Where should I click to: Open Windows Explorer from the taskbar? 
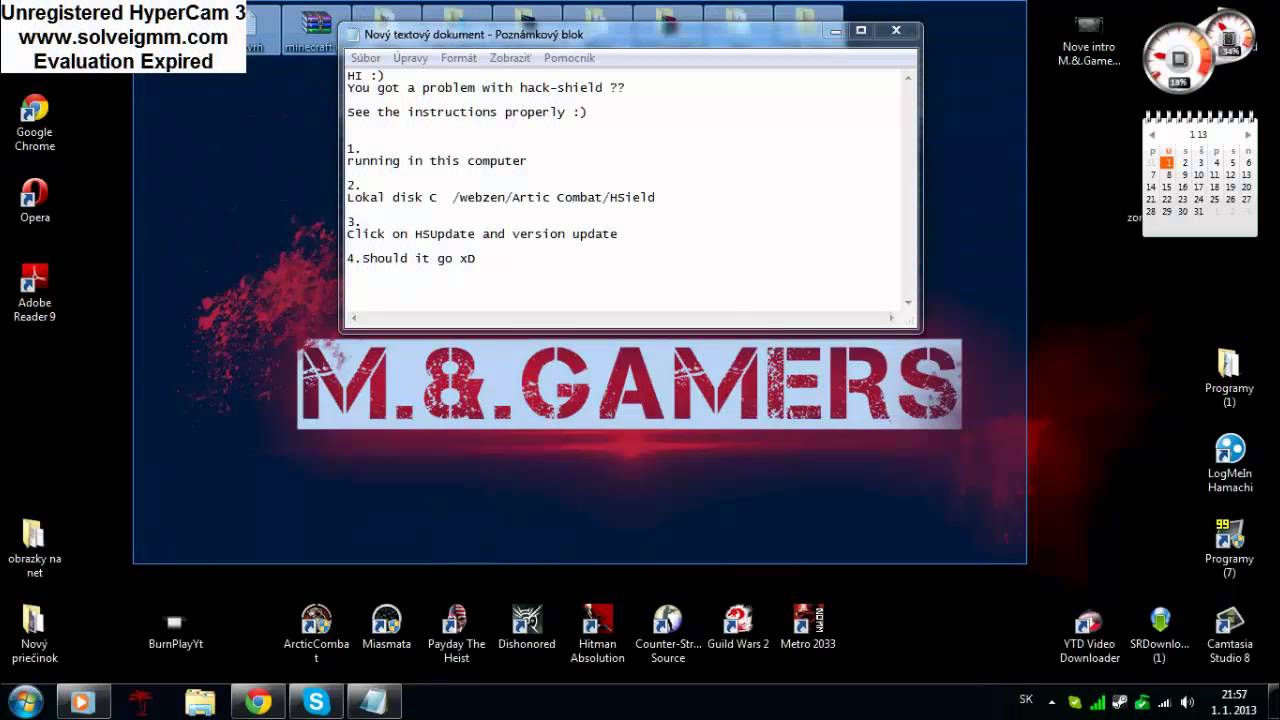[x=200, y=702]
